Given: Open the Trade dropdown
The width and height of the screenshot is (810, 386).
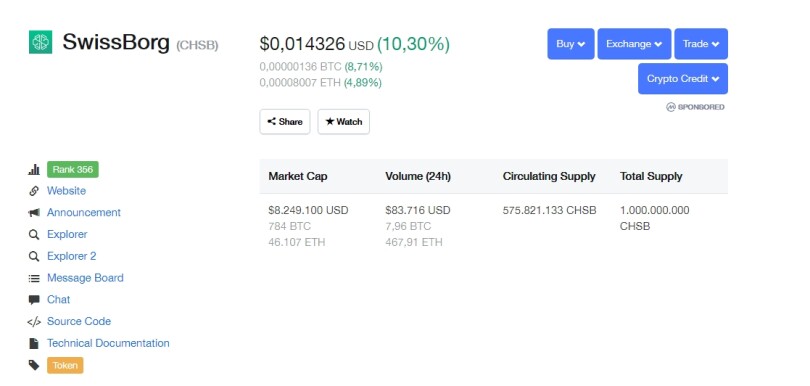Looking at the screenshot, I should point(701,44).
